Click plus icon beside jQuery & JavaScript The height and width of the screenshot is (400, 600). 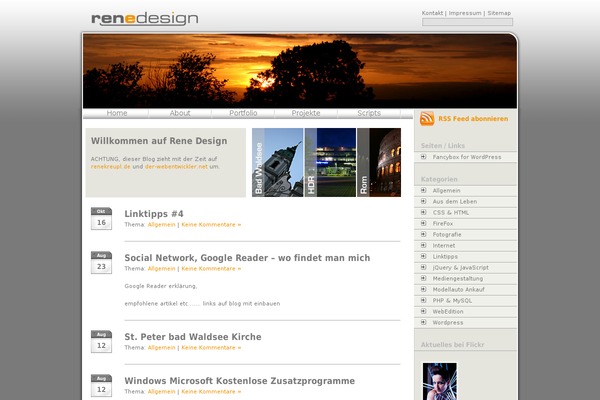424,268
